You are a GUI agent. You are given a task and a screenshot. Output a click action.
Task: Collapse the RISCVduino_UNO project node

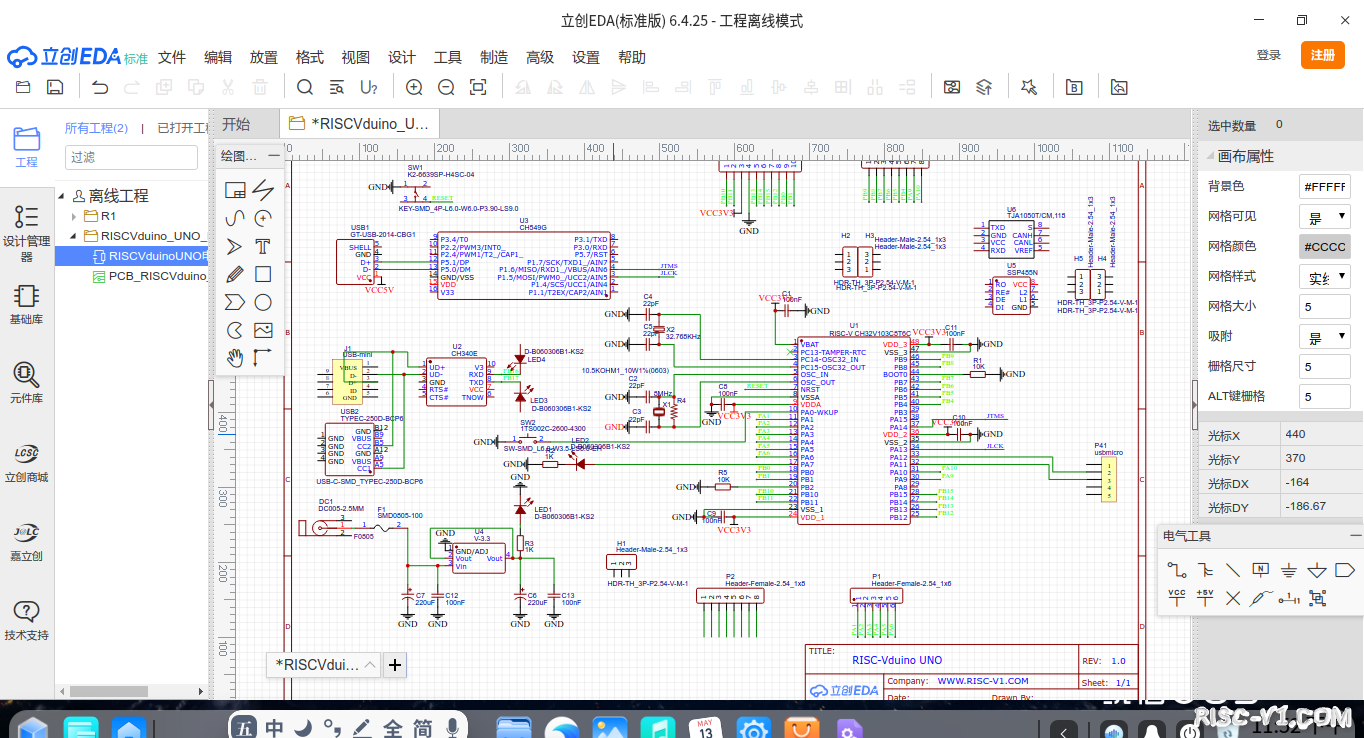pyautogui.click(x=74, y=236)
